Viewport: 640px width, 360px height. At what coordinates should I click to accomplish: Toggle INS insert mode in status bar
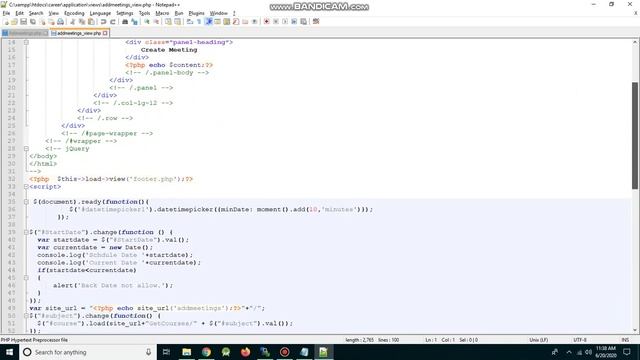625,340
